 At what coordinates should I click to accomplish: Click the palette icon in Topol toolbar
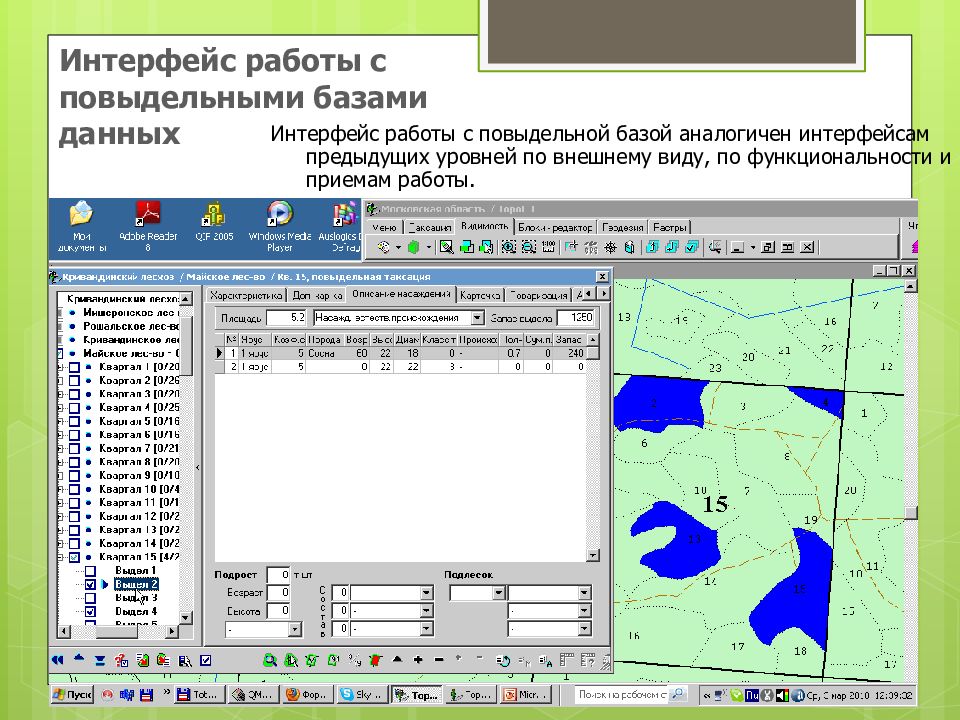[383, 247]
